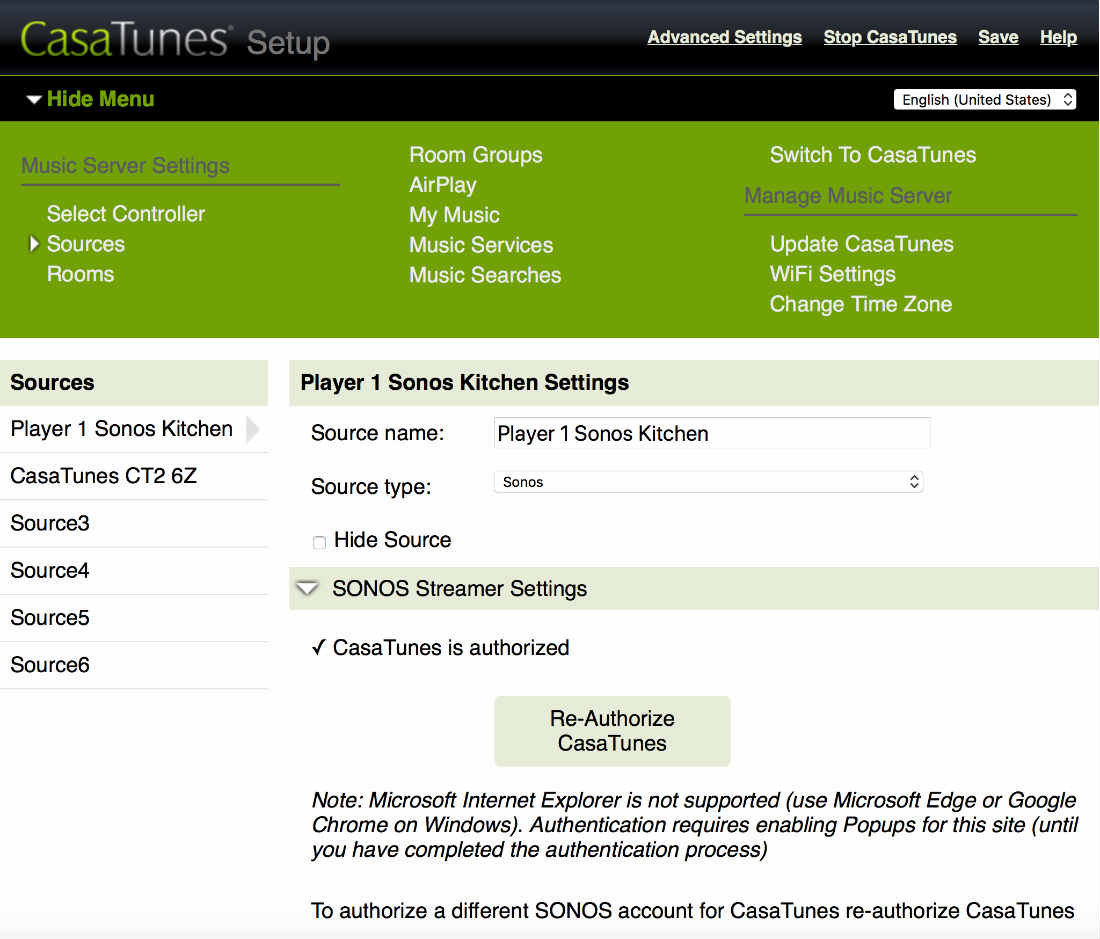Select Source4 in the sources list
This screenshot has width=1100, height=939.
coord(133,571)
